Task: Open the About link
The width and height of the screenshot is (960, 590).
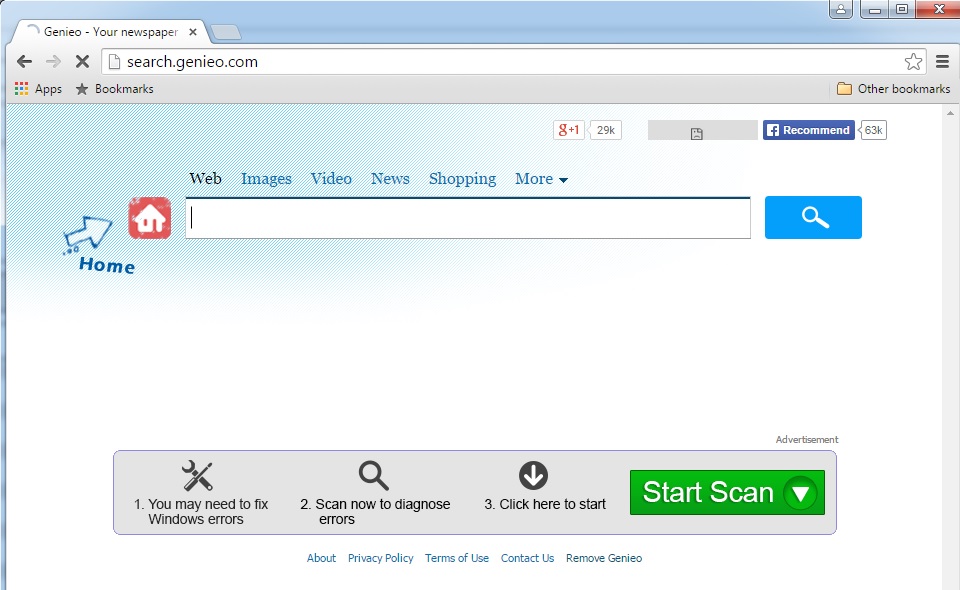Action: click(x=321, y=558)
